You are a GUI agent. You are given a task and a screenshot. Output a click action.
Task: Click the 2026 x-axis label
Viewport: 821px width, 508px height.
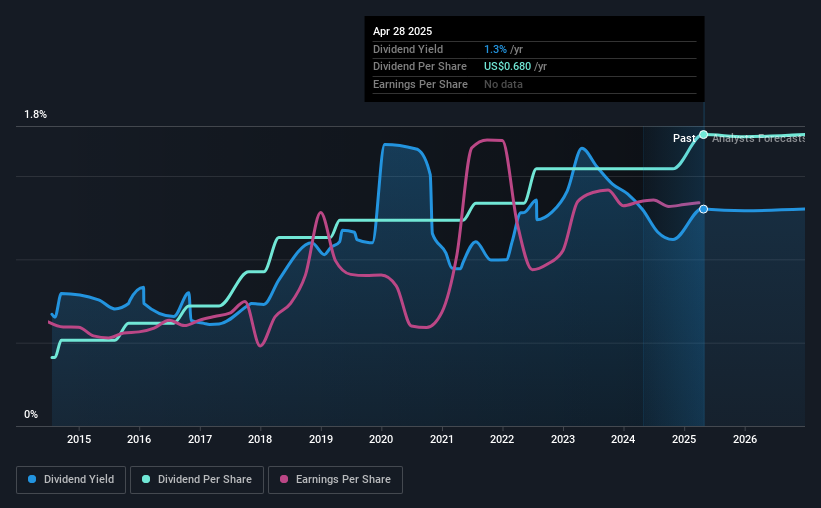tap(745, 439)
